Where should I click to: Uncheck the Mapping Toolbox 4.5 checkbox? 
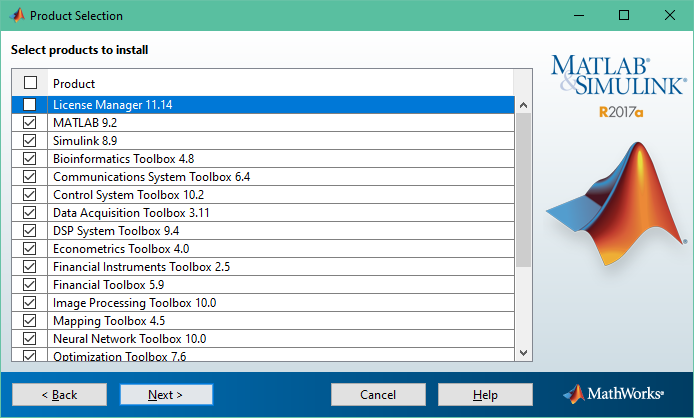click(30, 321)
